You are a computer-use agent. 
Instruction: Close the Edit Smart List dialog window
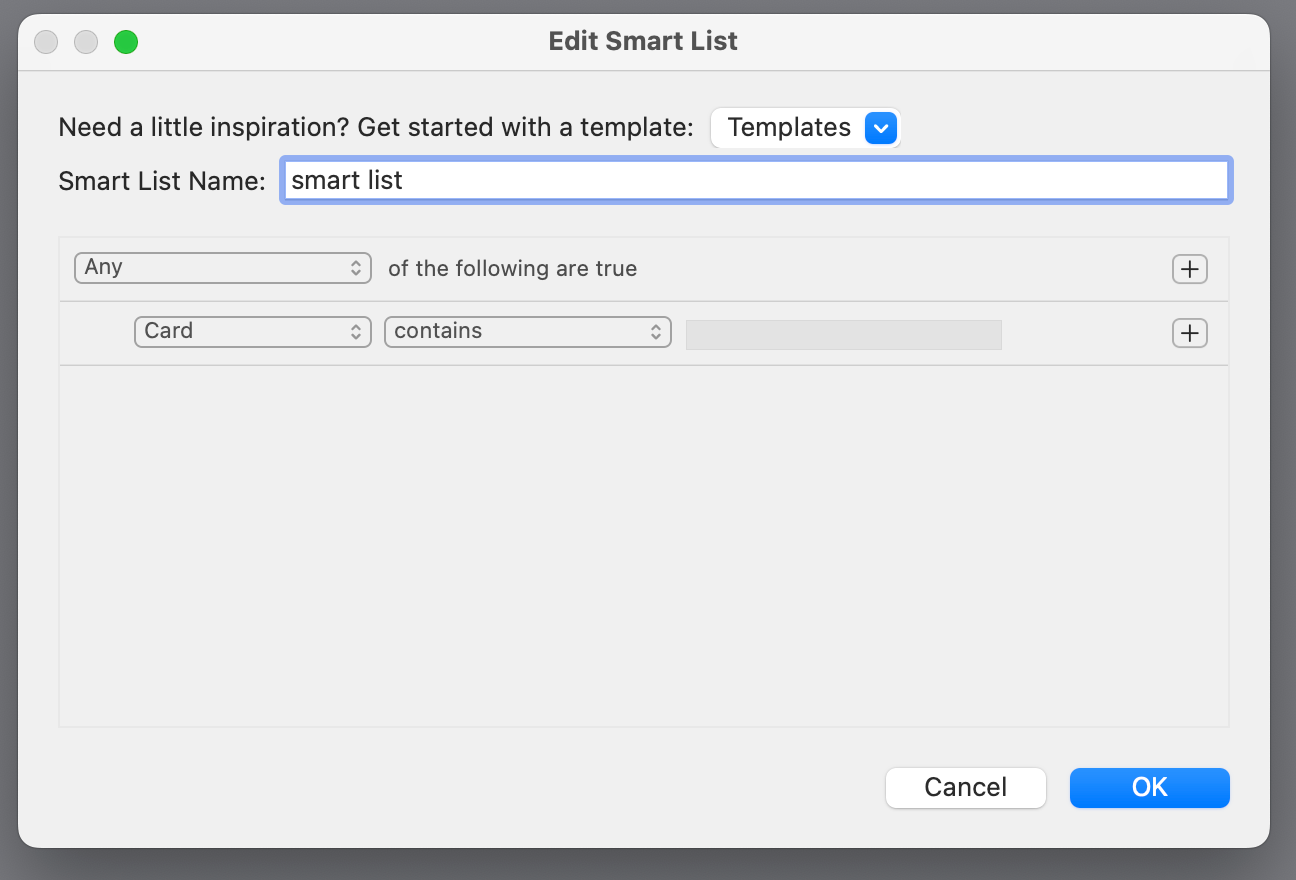click(x=46, y=42)
